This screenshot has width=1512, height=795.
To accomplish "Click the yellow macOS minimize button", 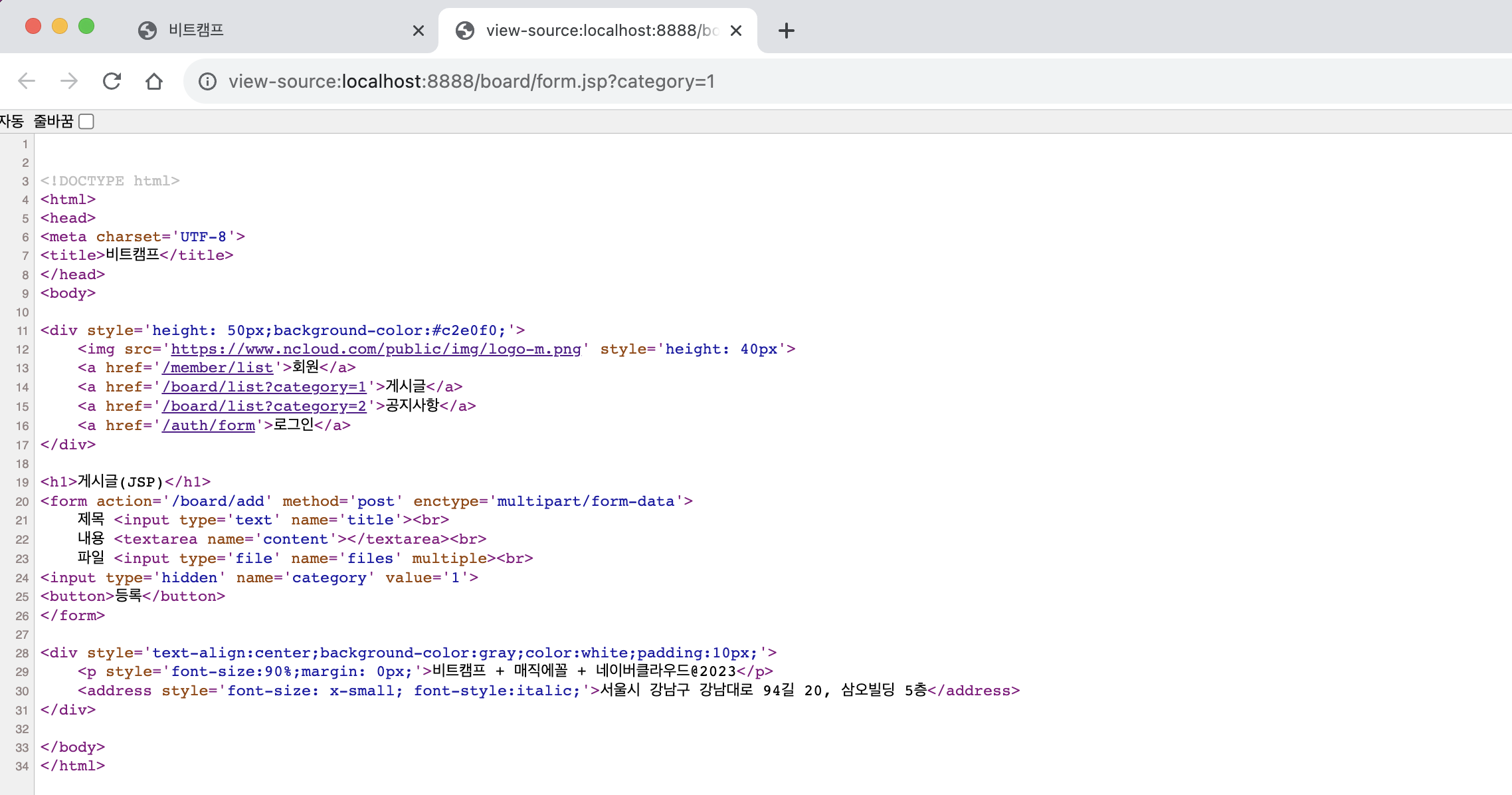I will (x=60, y=26).
